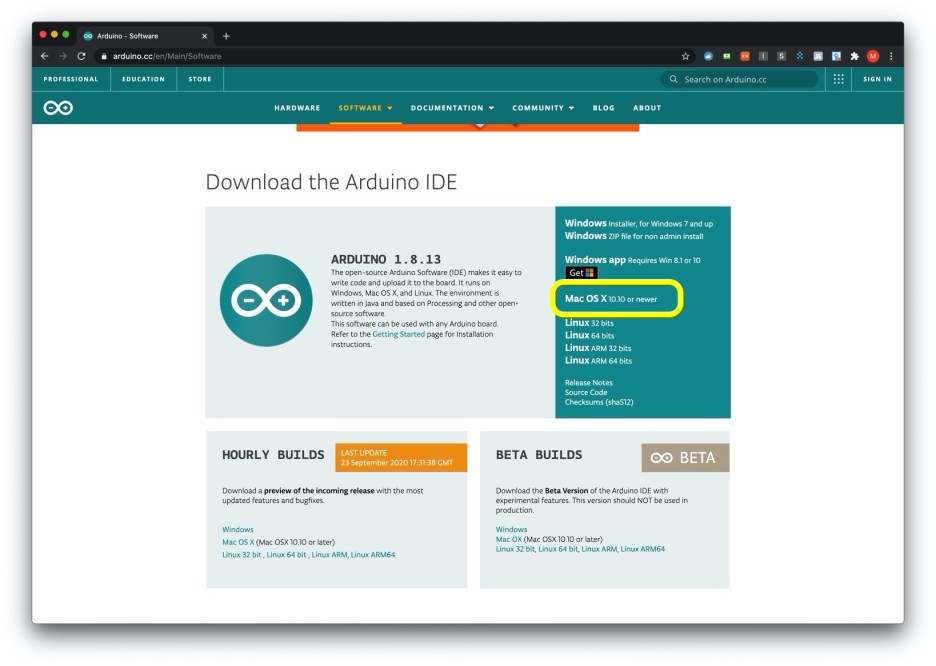Image resolution: width=936 pixels, height=666 pixels.
Task: Click the search magnifier icon
Action: pos(673,79)
